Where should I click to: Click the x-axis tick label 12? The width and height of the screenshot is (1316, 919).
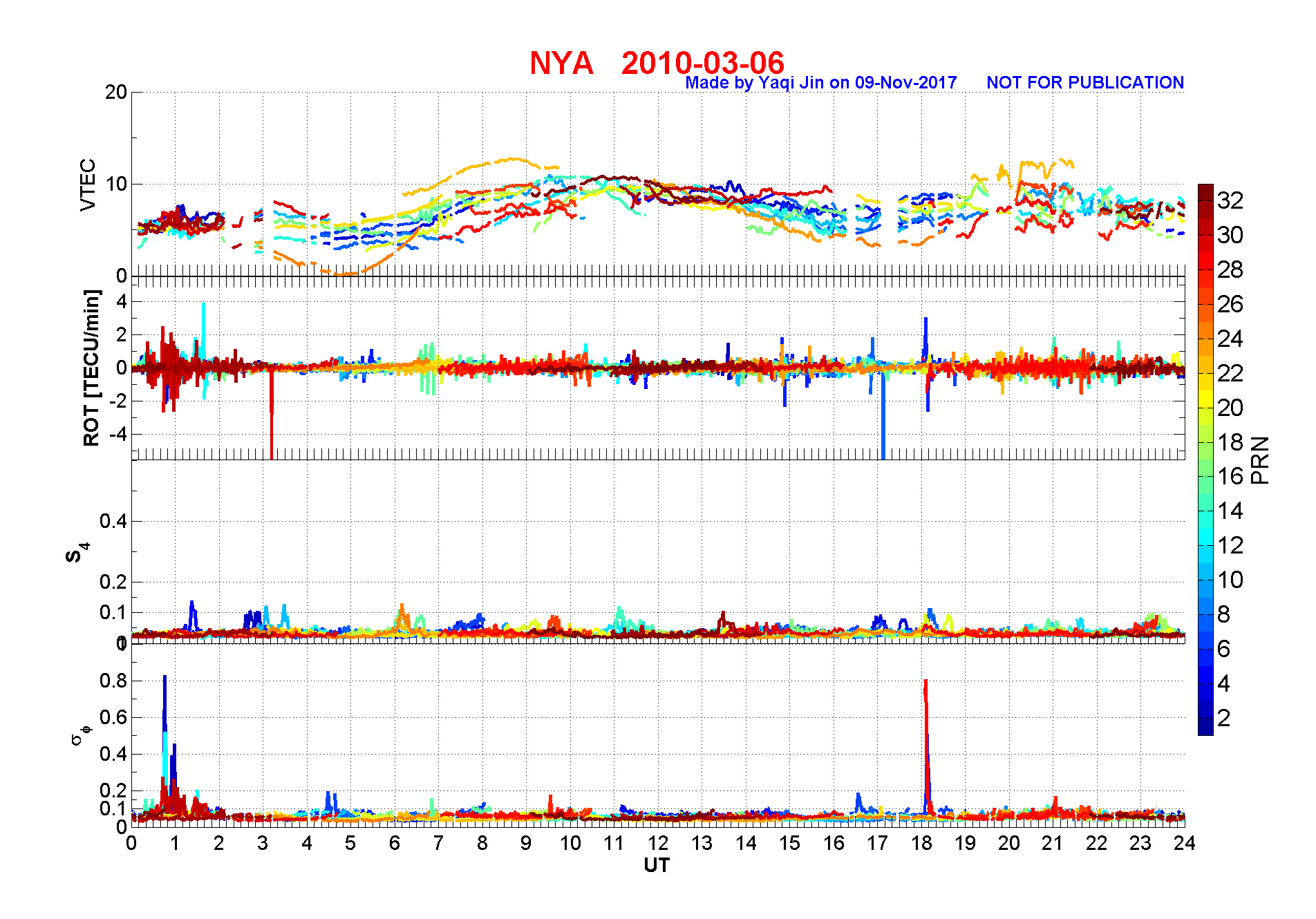(658, 843)
